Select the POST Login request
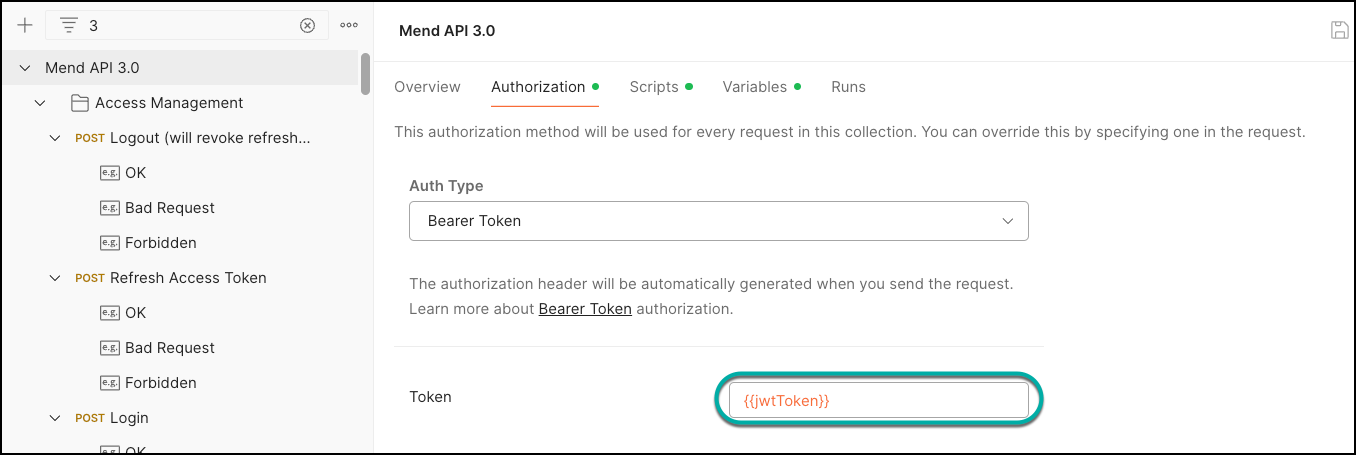 point(128,418)
